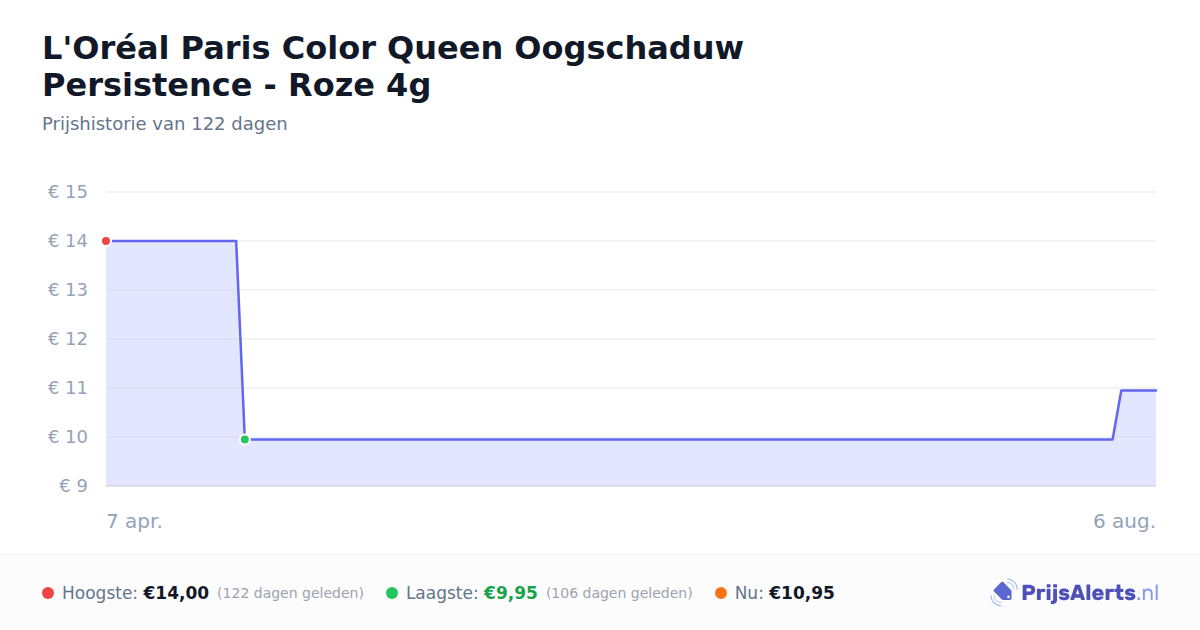Click the red Hoogste legend dot
The height and width of the screenshot is (630, 1200).
pos(48,593)
